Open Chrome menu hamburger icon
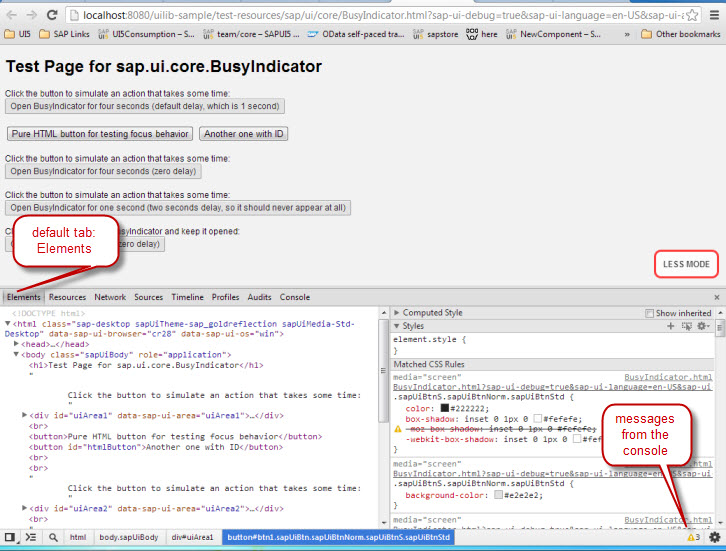This screenshot has width=726, height=551. (x=714, y=15)
